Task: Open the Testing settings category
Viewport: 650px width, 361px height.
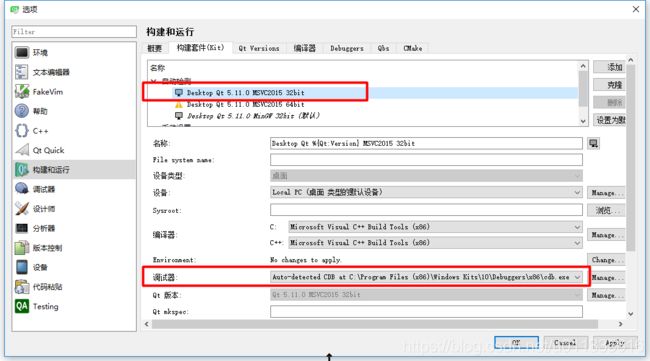Action: (74, 306)
